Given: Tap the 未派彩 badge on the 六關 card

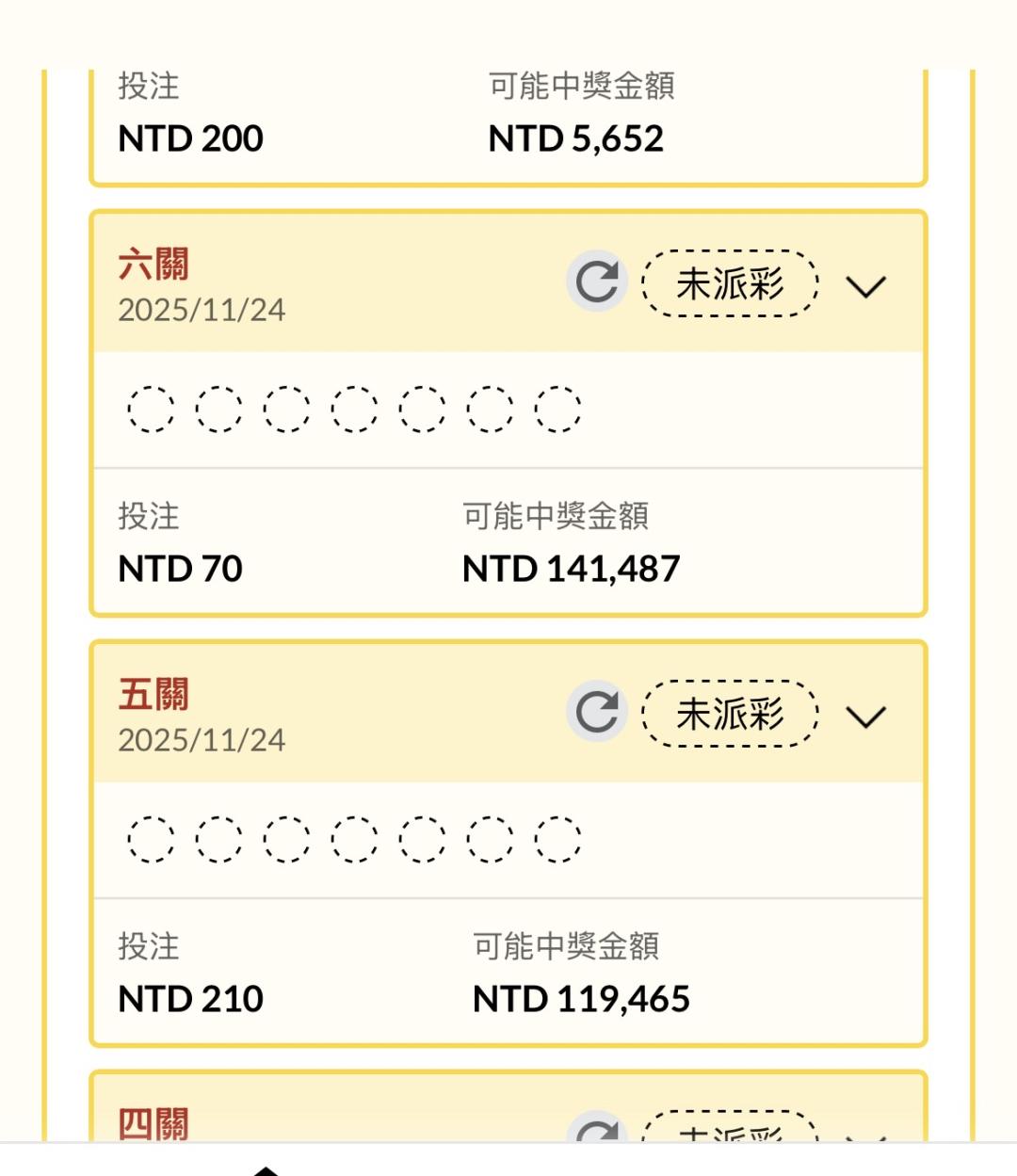Looking at the screenshot, I should [x=730, y=283].
